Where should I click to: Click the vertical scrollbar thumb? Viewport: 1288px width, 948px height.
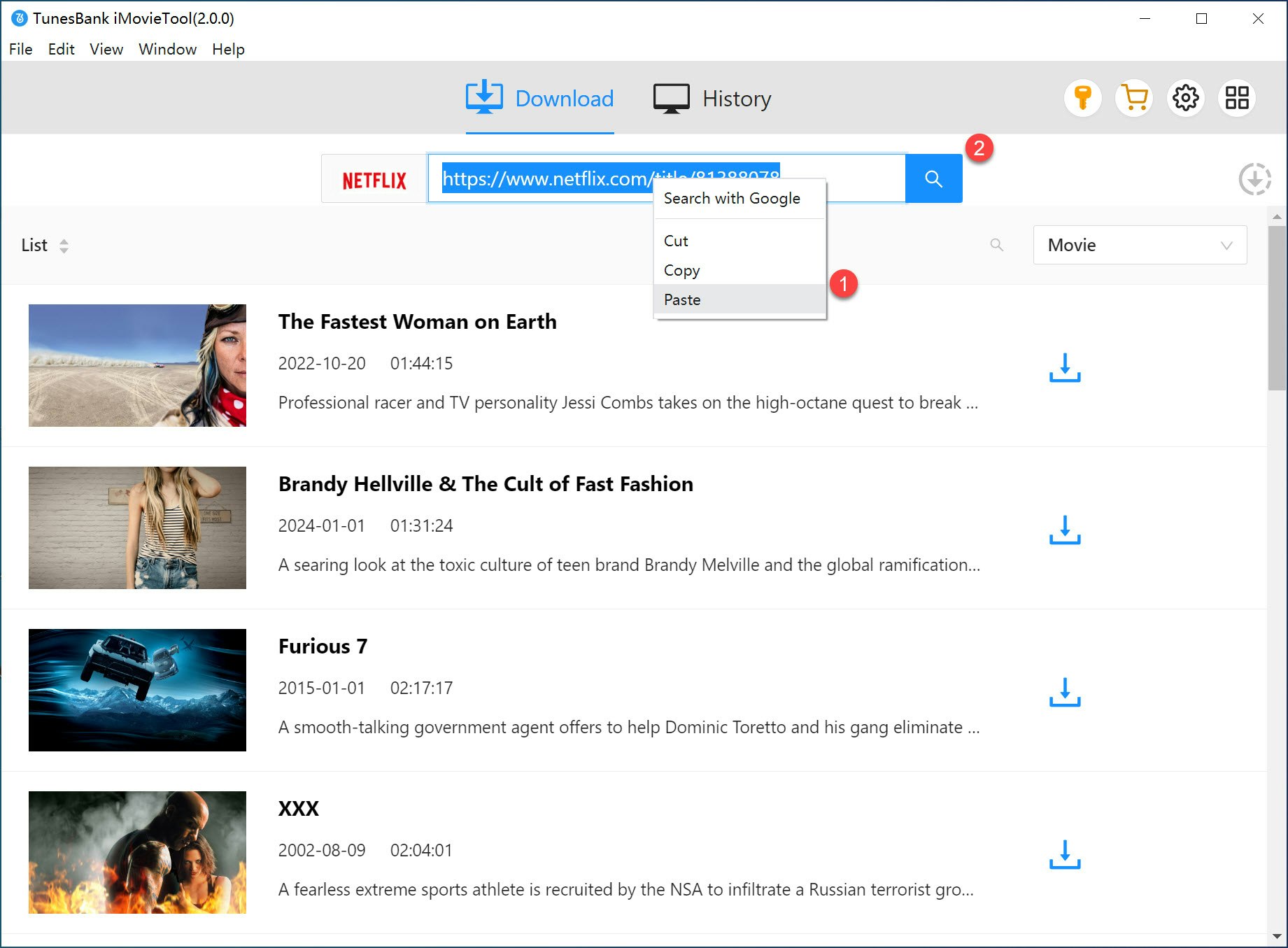coord(1277,308)
